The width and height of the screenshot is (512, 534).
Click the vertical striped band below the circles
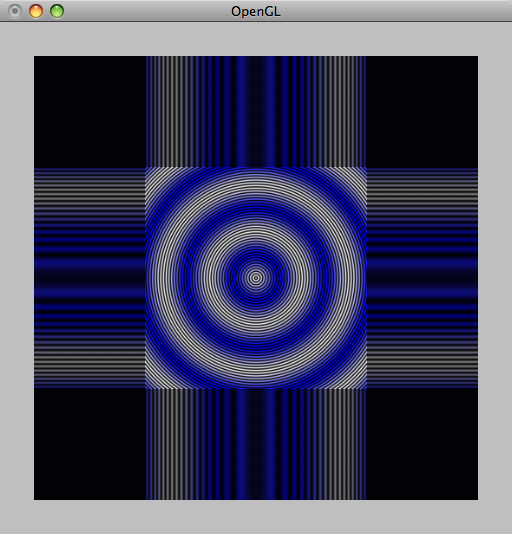pos(256,444)
